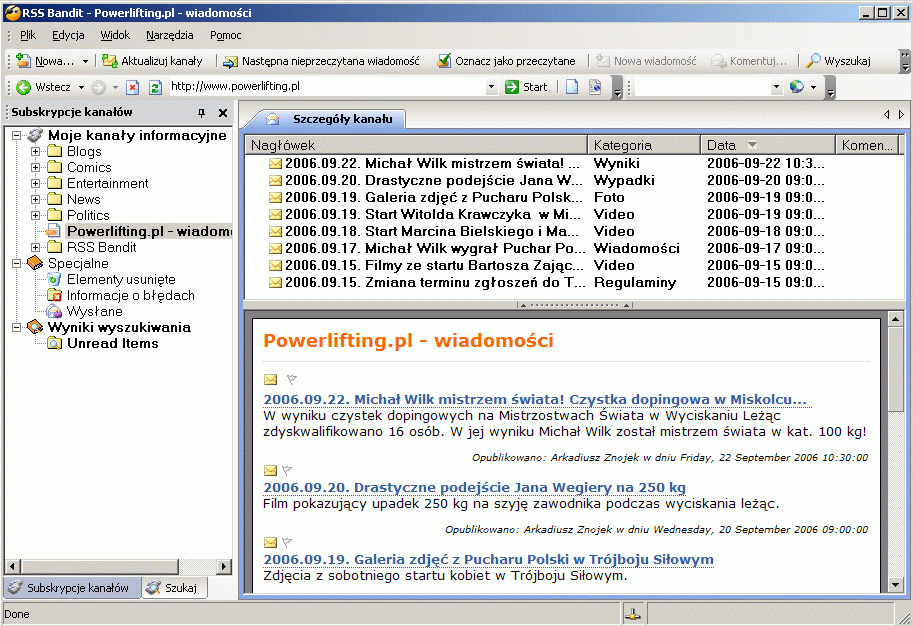Select Powerlifting.pl - wiadomości feed
Screen dimensions: 913x626
click(149, 231)
